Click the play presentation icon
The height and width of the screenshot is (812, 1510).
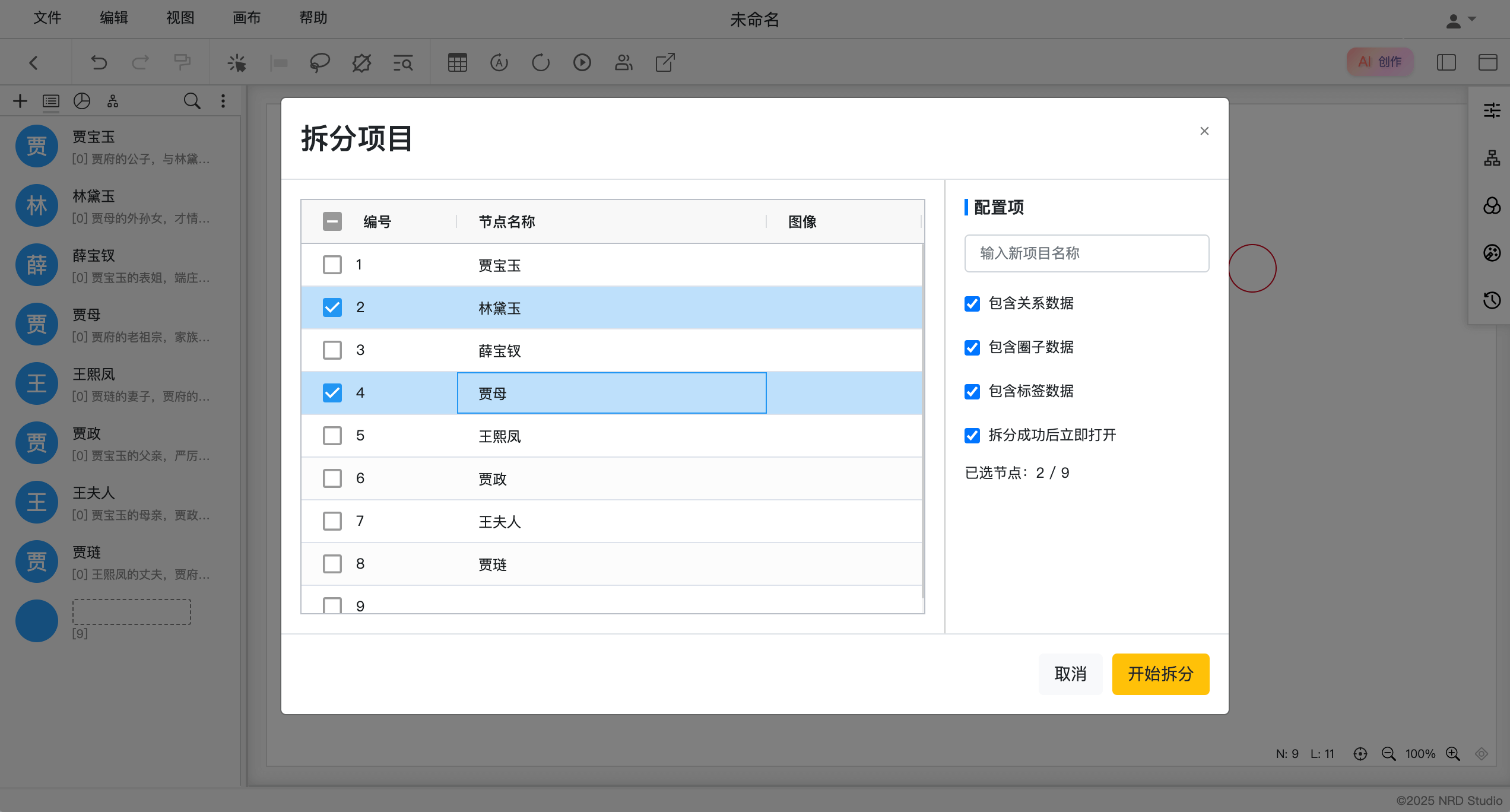pyautogui.click(x=582, y=62)
